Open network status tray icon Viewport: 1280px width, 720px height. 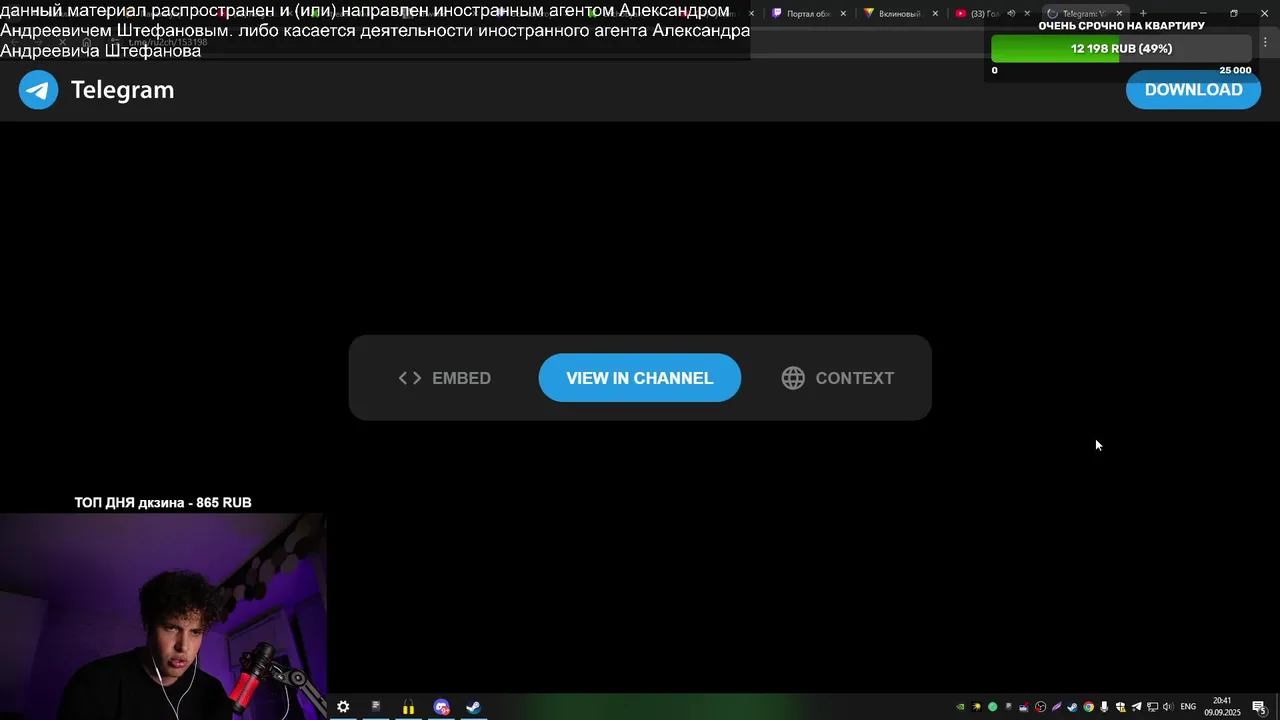point(1152,707)
